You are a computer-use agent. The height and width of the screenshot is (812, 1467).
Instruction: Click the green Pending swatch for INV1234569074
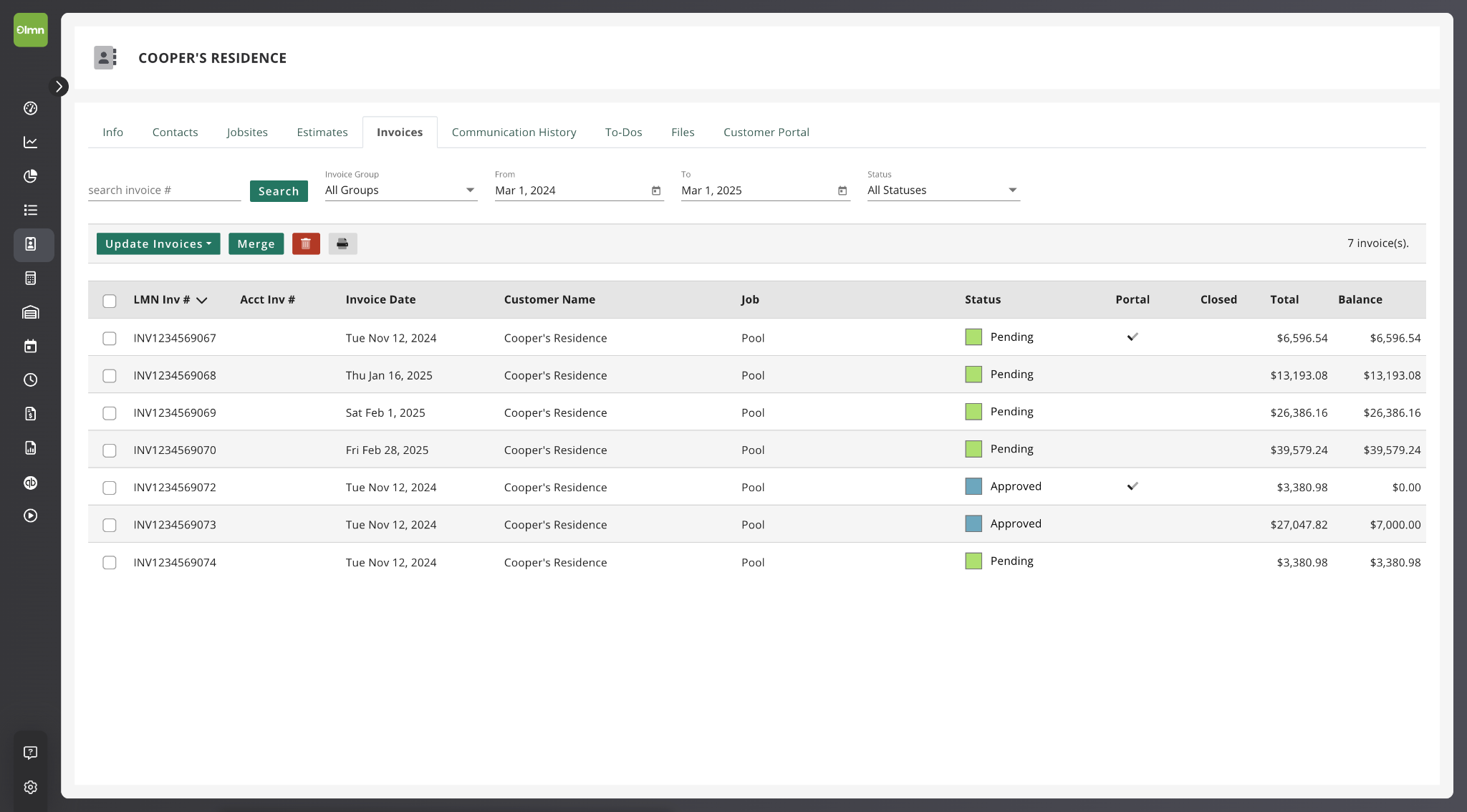point(973,561)
